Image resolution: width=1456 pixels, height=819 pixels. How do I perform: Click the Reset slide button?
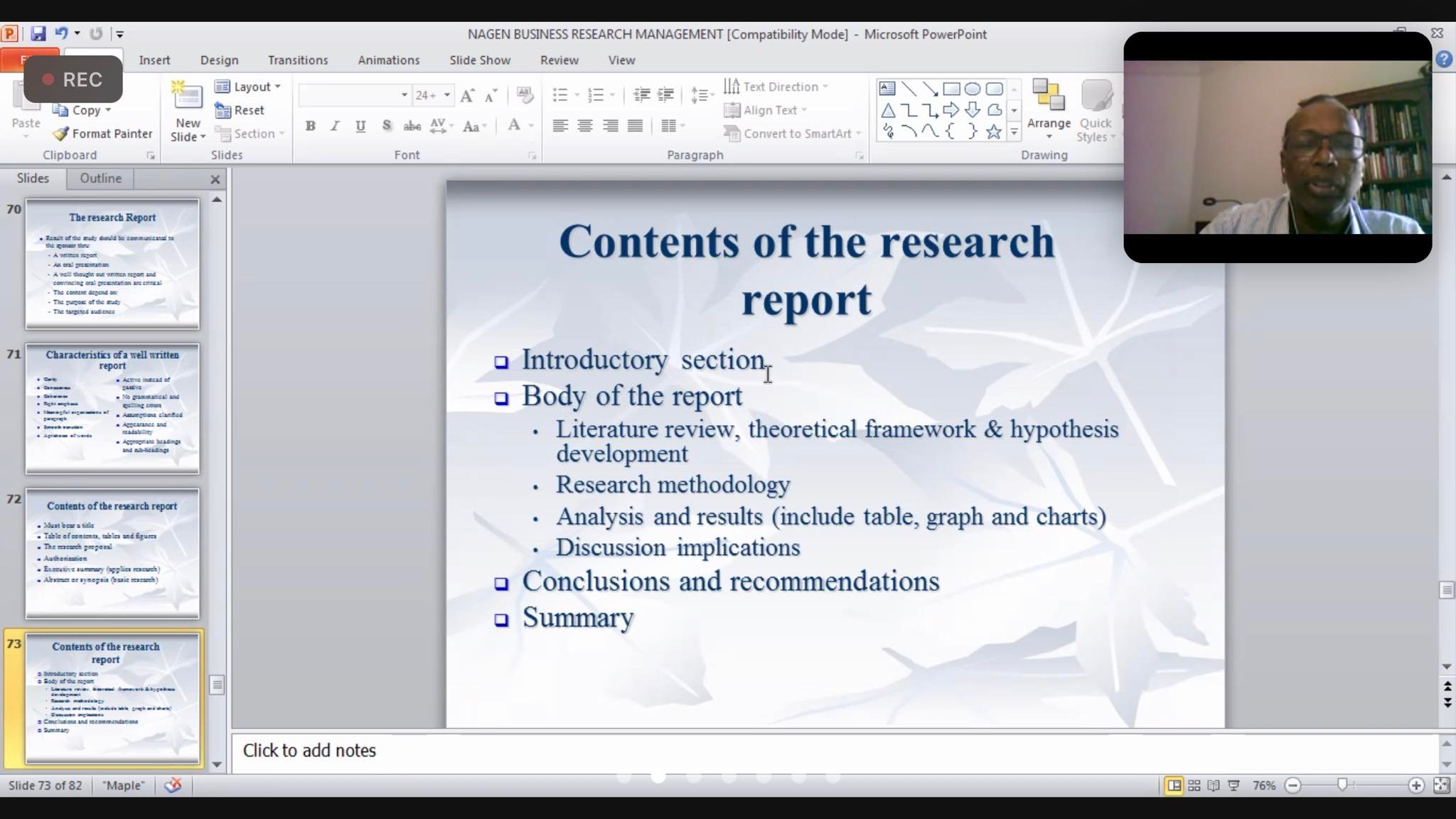(240, 110)
